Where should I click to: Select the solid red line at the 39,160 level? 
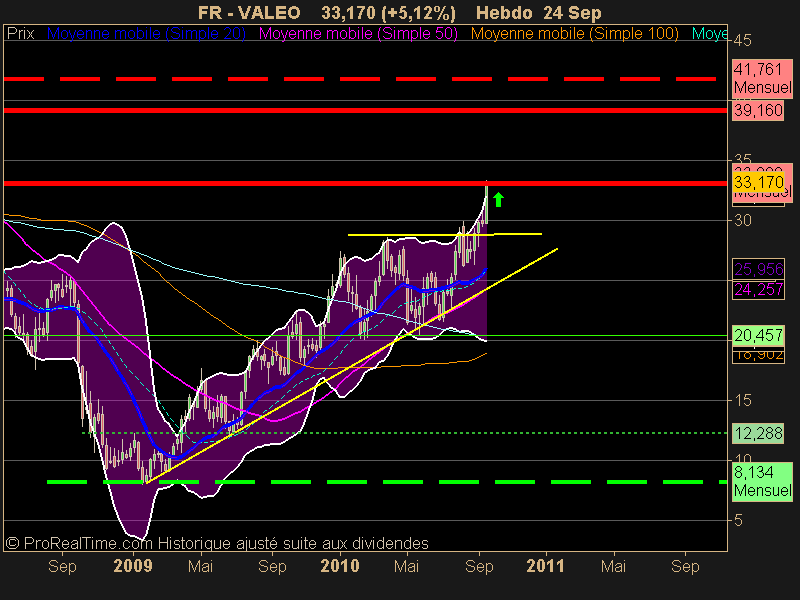pos(365,110)
